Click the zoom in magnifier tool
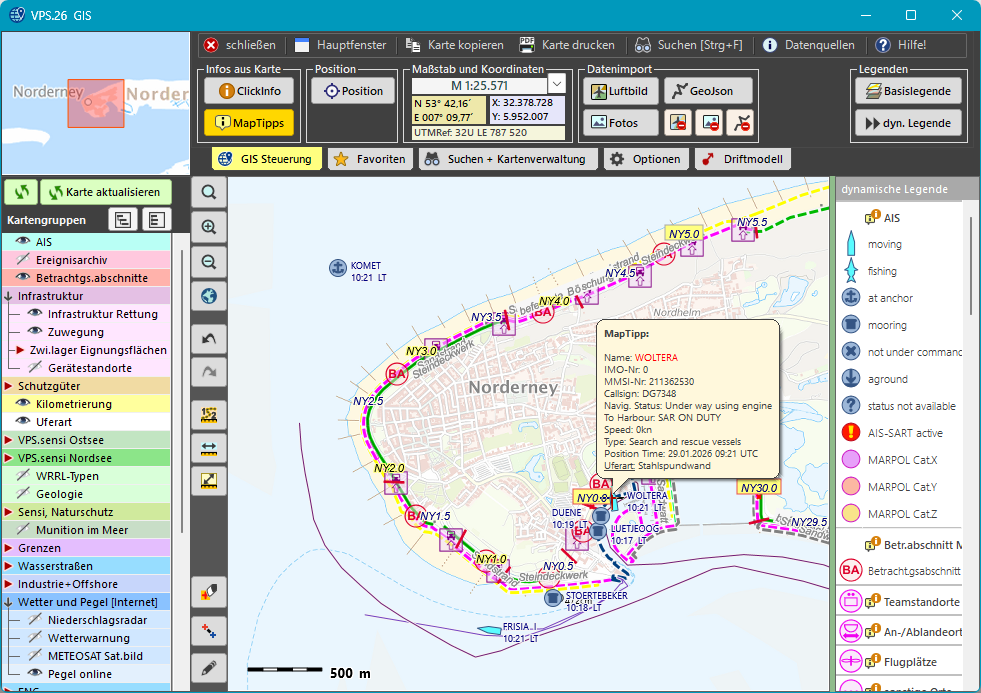 pyautogui.click(x=209, y=227)
